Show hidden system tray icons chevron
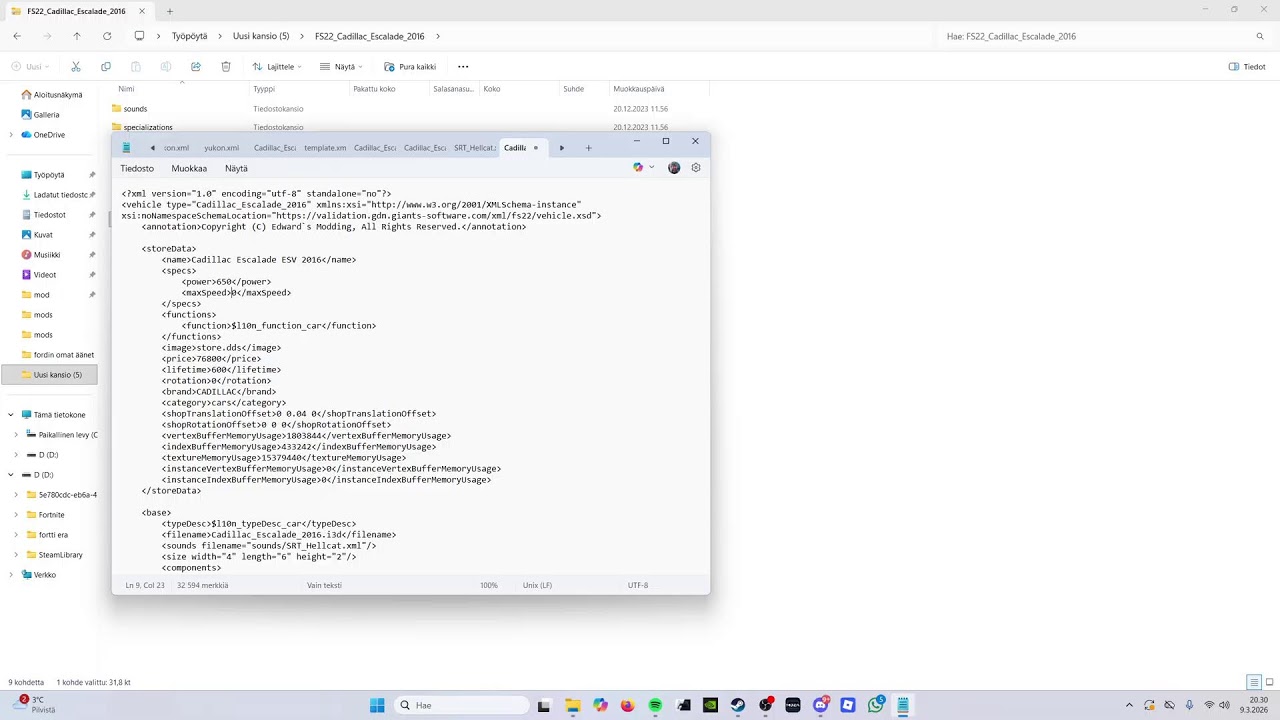Viewport: 1280px width, 720px height. click(1129, 705)
